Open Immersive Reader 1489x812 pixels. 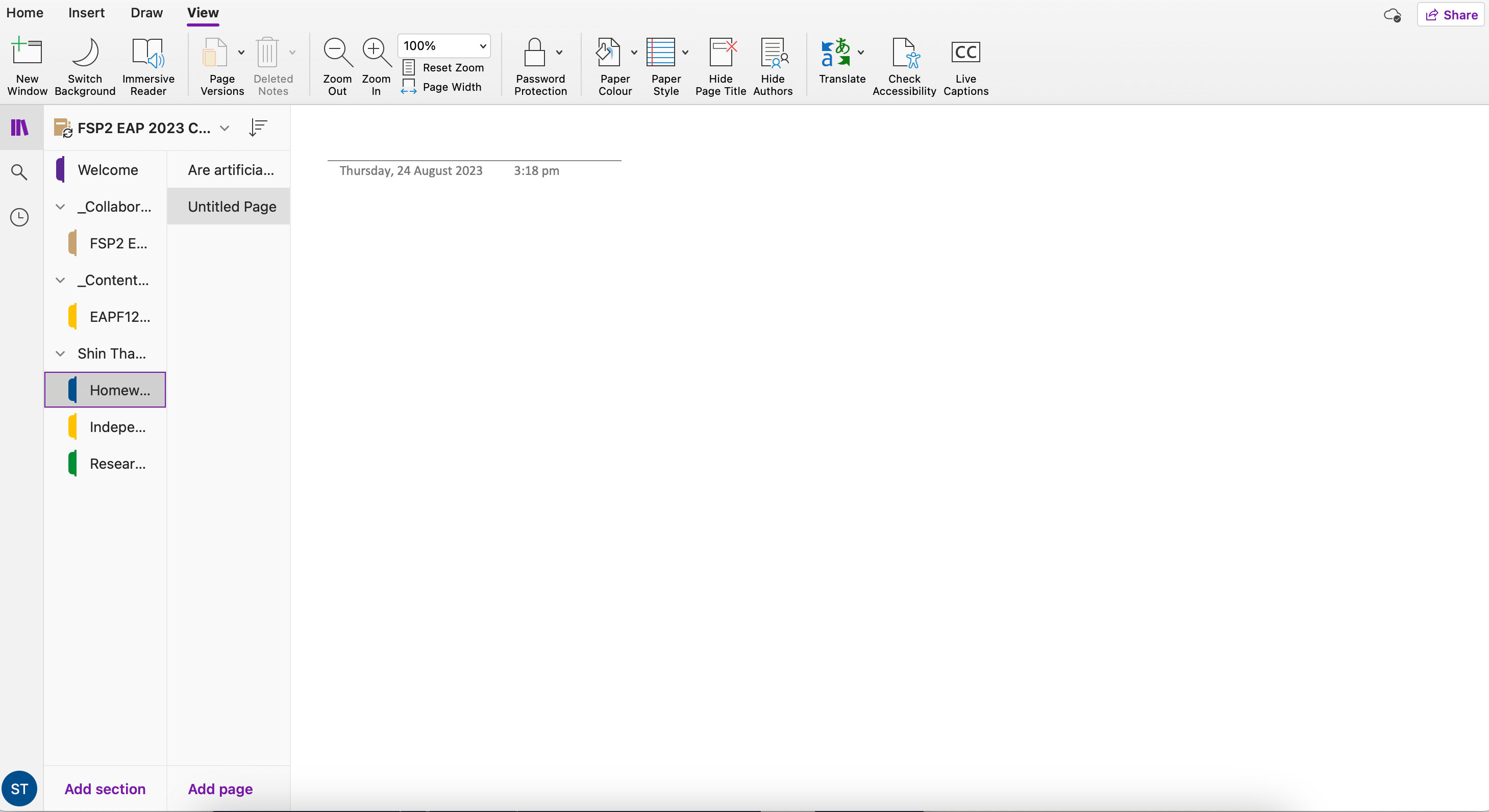coord(148,65)
